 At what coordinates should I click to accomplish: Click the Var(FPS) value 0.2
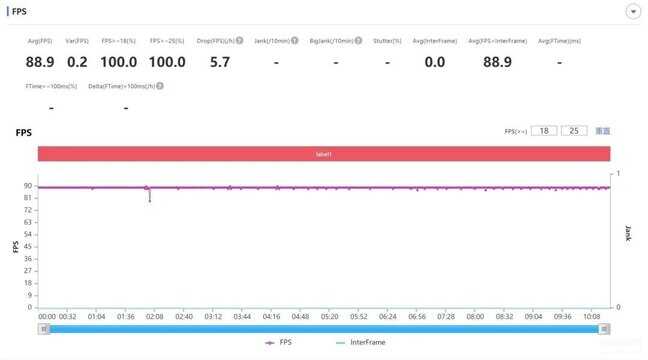pos(77,62)
